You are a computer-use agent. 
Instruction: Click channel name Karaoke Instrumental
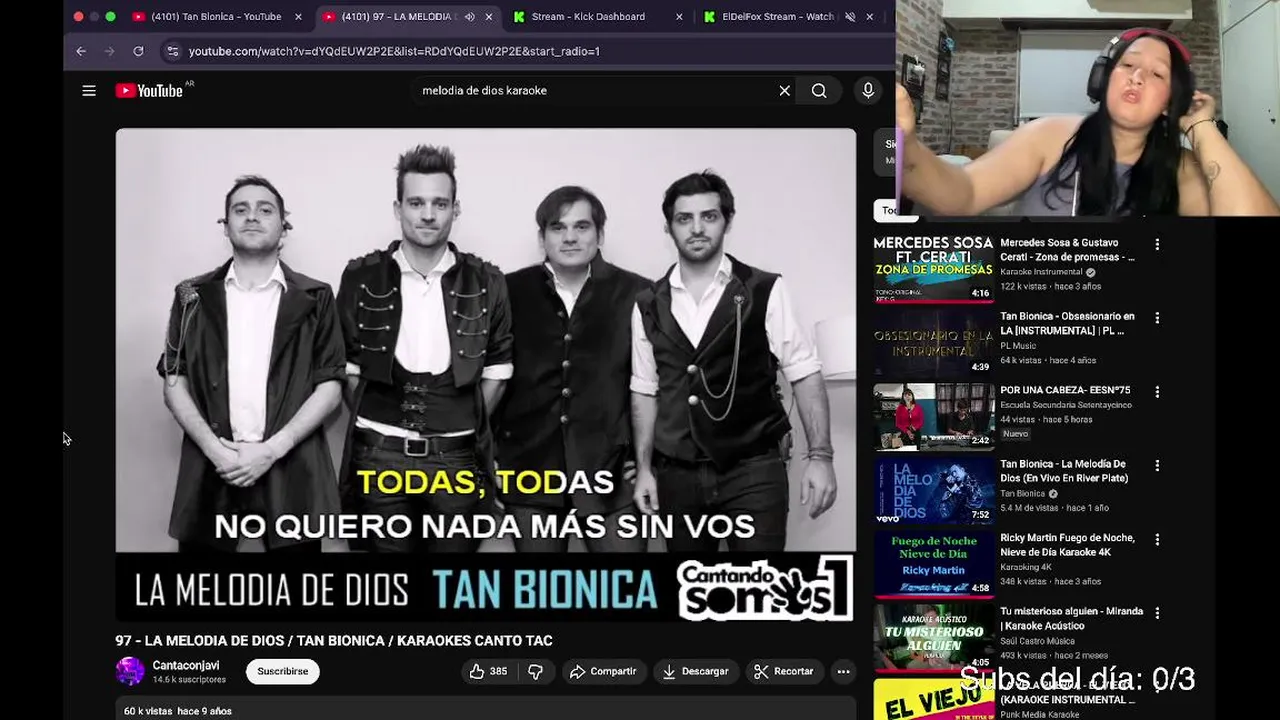1041,272
